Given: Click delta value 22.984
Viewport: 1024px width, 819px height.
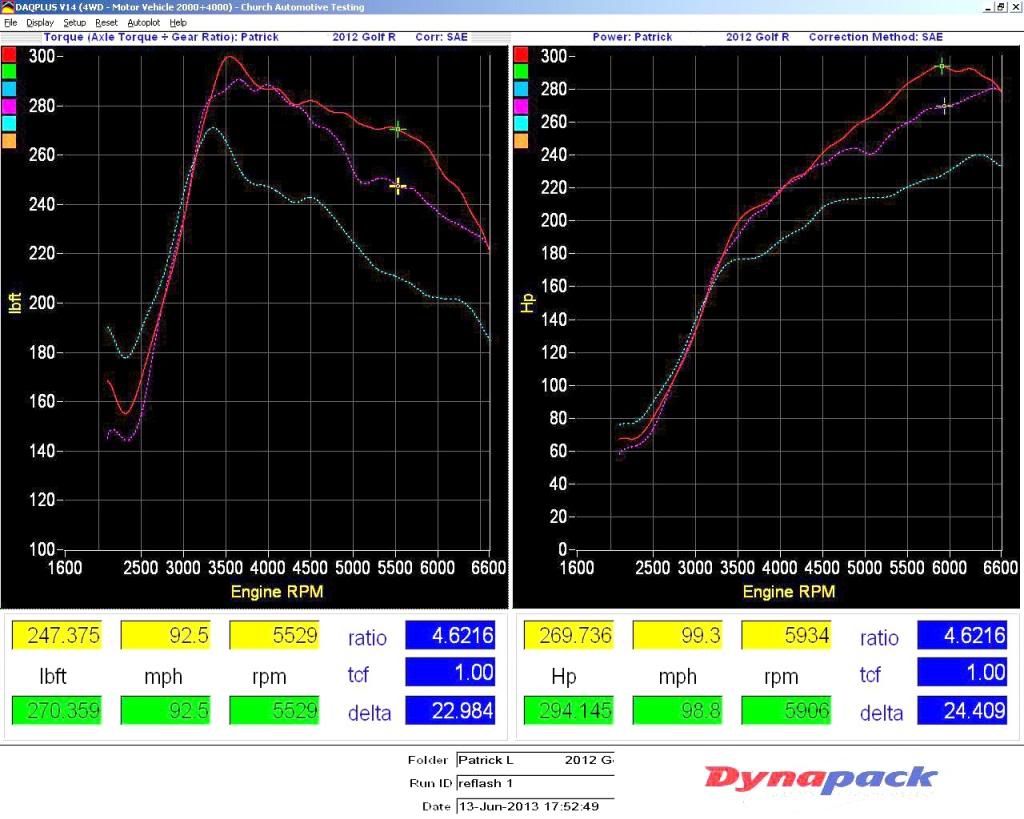Looking at the screenshot, I should (x=450, y=710).
